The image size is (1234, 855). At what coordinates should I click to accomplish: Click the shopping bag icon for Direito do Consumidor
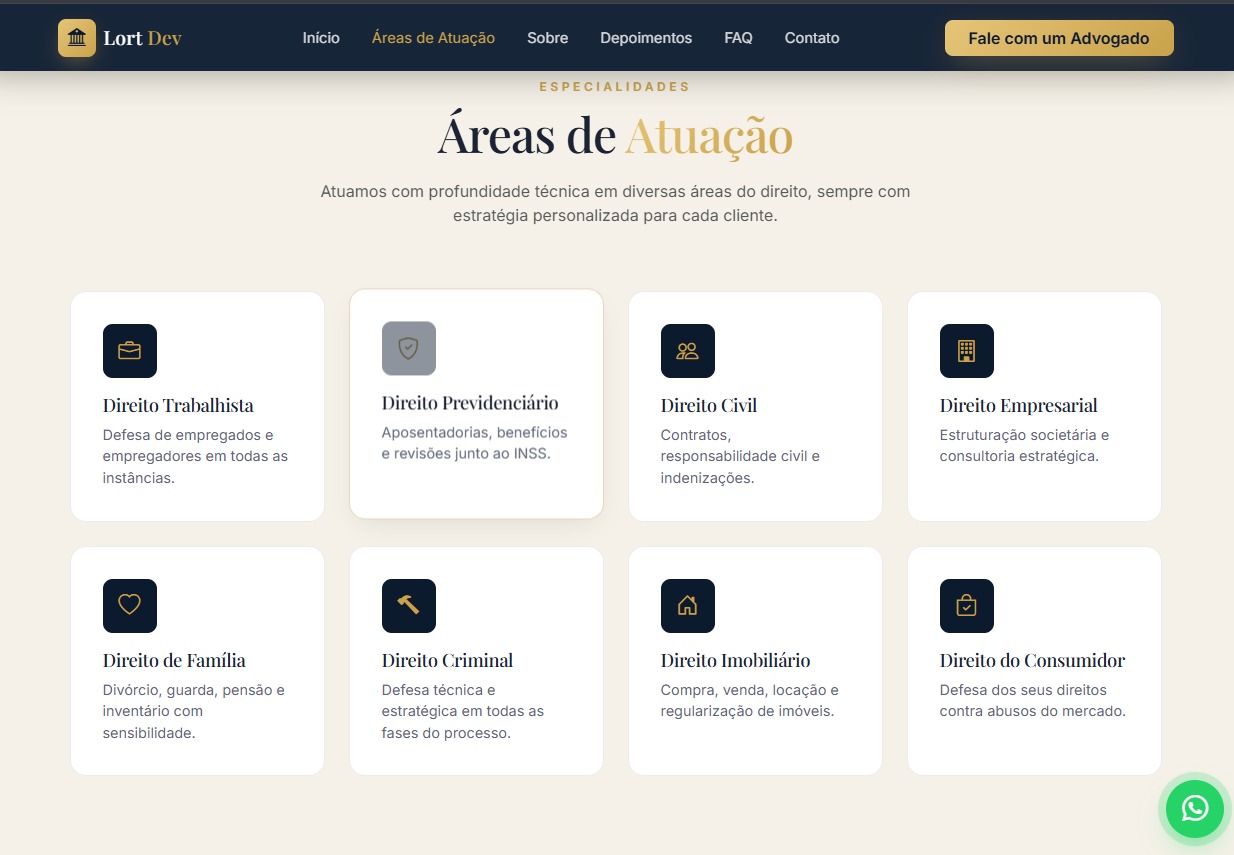click(x=967, y=606)
